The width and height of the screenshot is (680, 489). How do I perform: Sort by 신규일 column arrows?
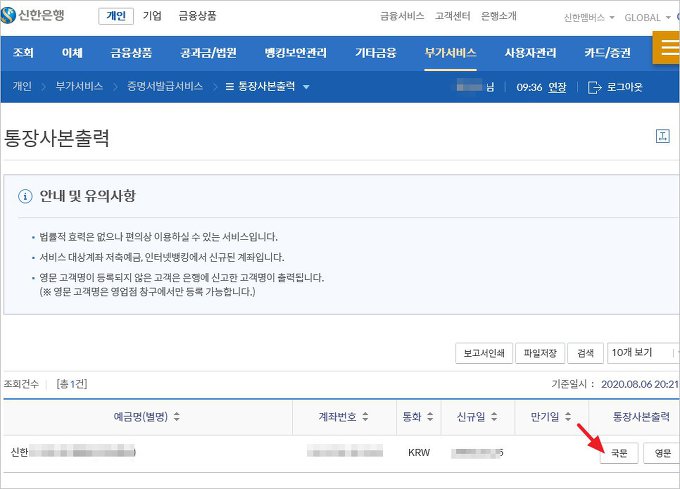(x=496, y=417)
